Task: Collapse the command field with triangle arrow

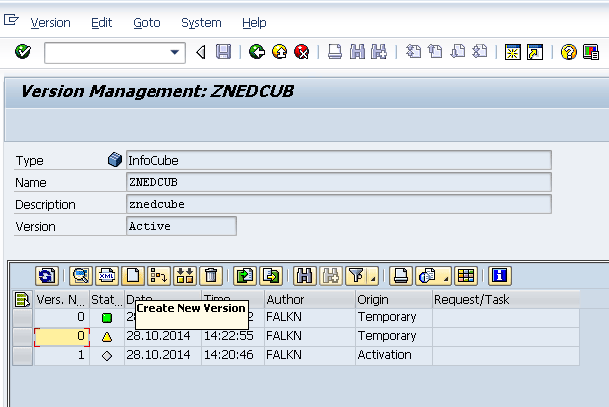Action: (x=201, y=52)
